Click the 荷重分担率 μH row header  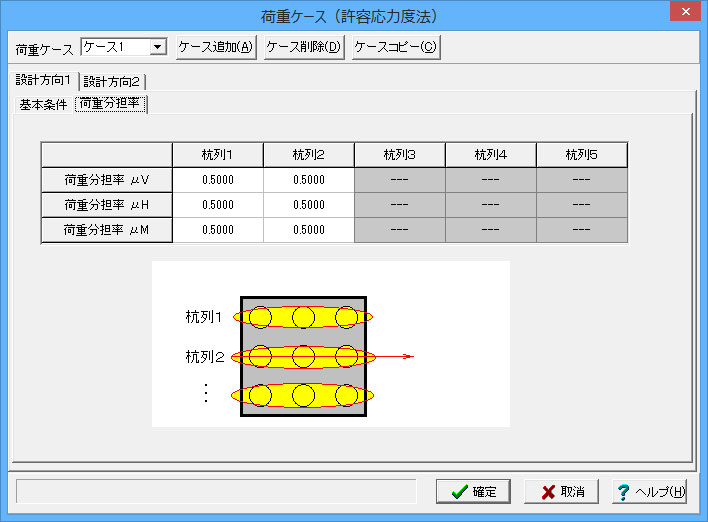(x=107, y=205)
